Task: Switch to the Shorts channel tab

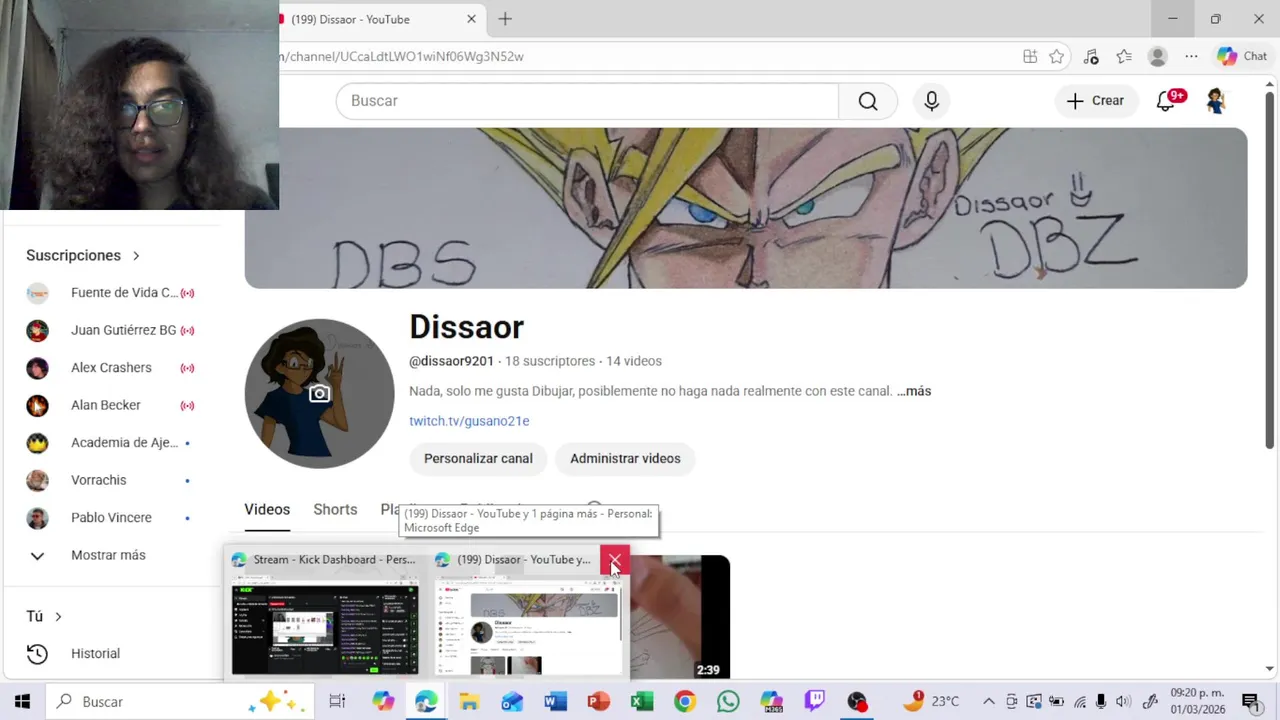Action: click(335, 510)
